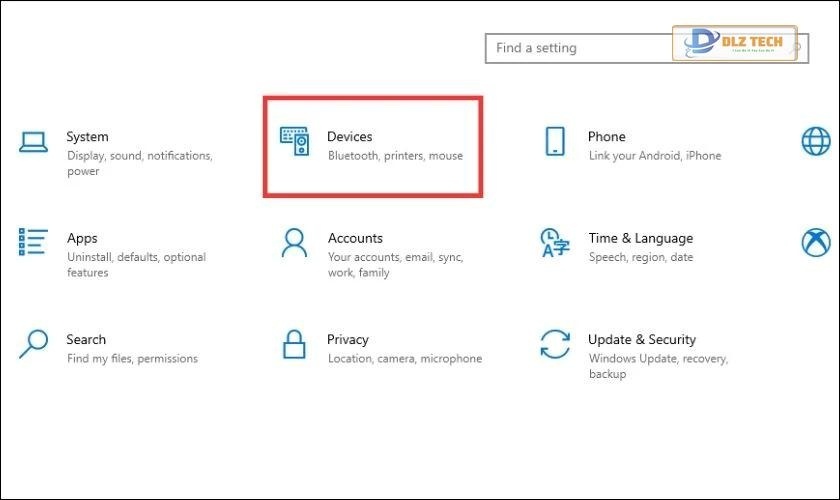This screenshot has width=840, height=500.
Task: Focus the Find a setting field
Action: click(x=647, y=48)
